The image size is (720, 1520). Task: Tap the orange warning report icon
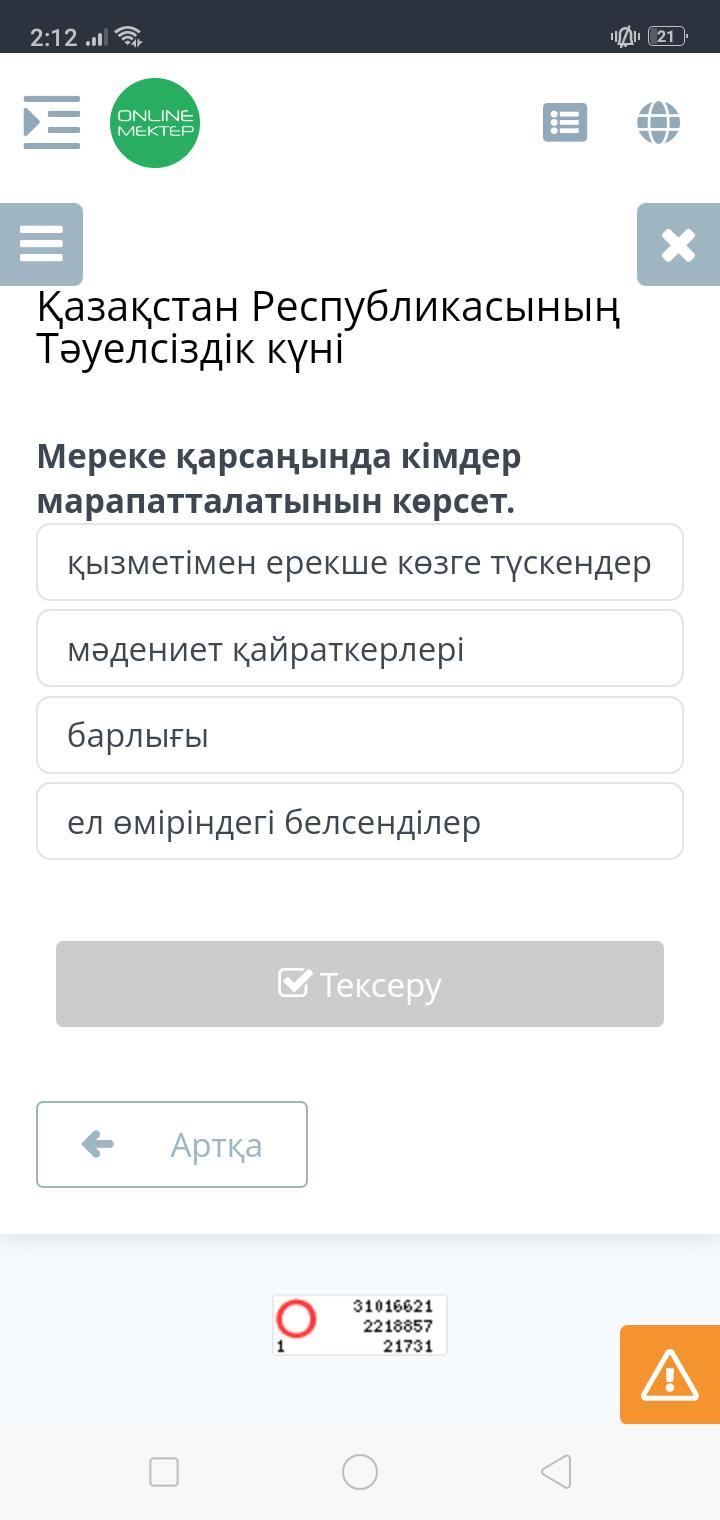(670, 1374)
